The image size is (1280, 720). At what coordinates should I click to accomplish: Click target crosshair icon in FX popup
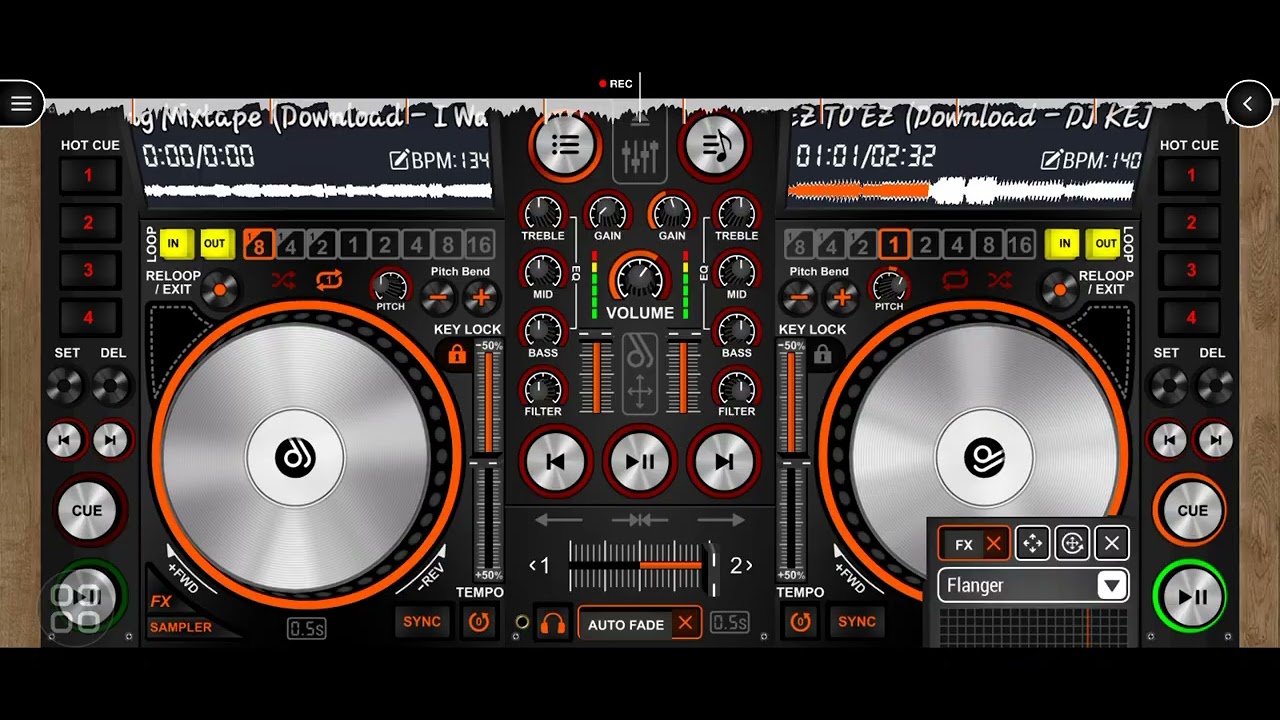coord(1072,544)
